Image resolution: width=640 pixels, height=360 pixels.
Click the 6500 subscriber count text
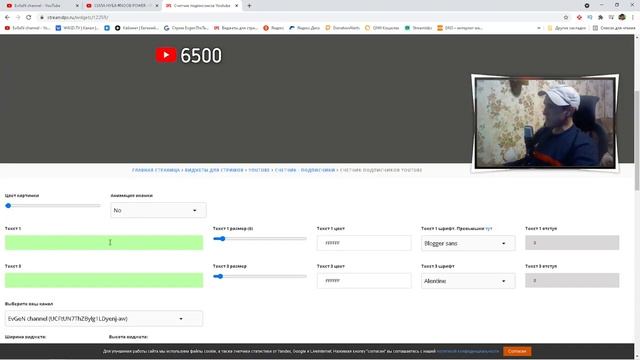point(201,56)
